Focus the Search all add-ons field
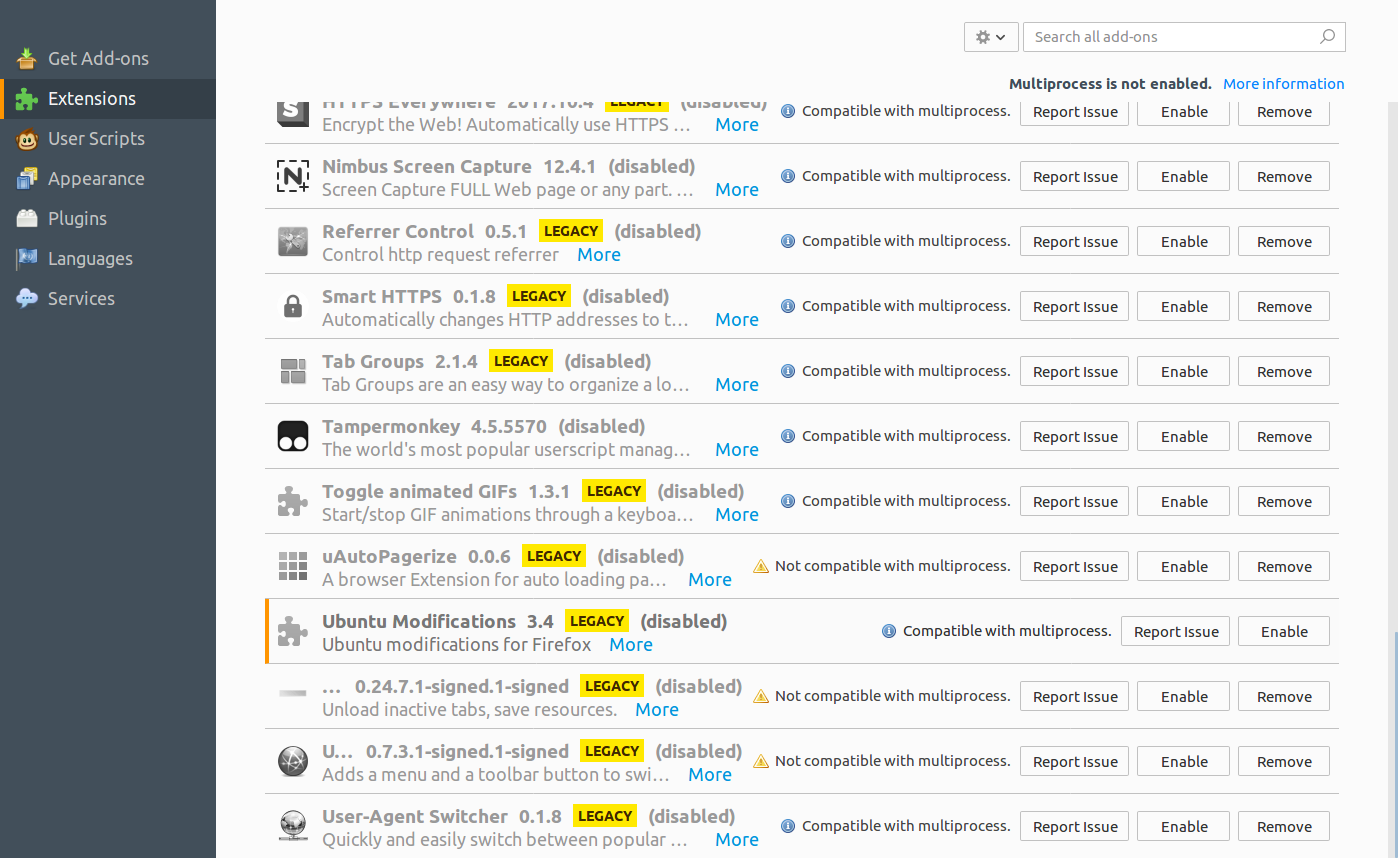This screenshot has height=858, width=1398. (1184, 37)
